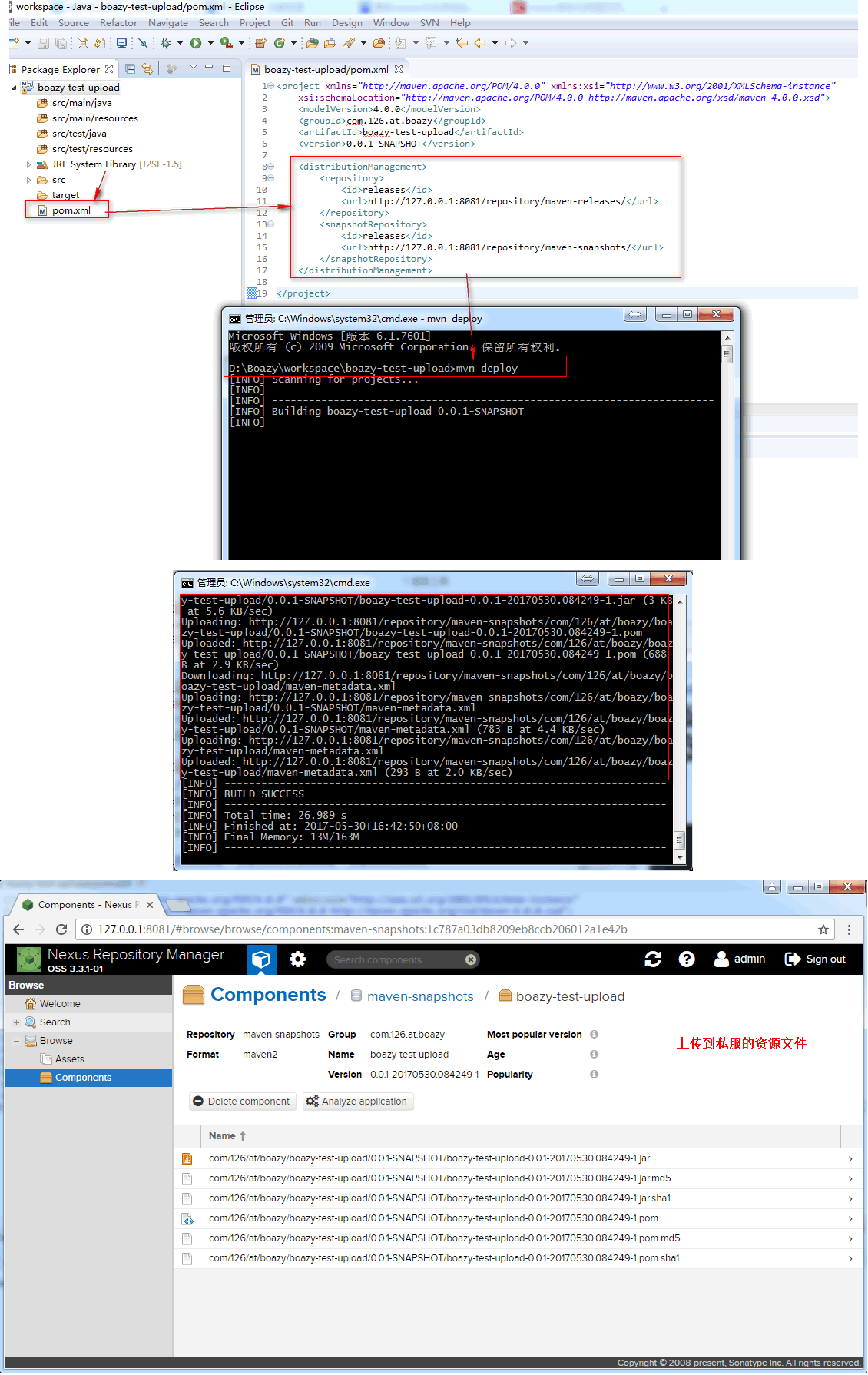Click scrollbar up arrow in mvn deploy cmd window

727,338
